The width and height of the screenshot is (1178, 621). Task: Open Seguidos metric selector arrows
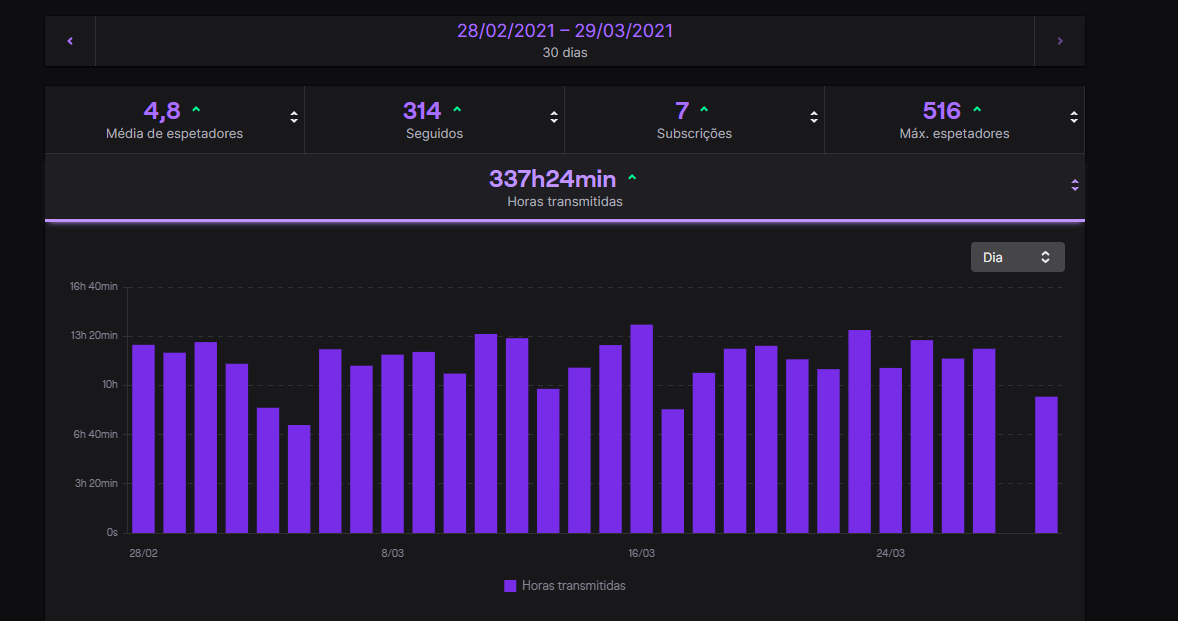click(x=554, y=117)
